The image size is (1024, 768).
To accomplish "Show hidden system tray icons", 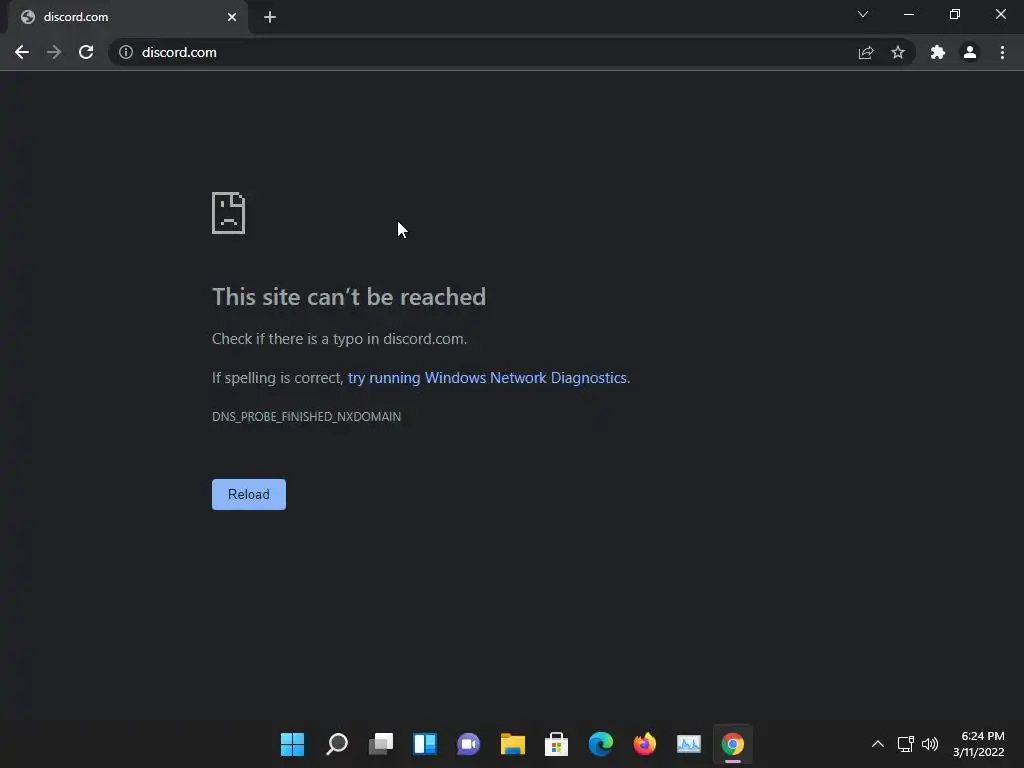I will tap(878, 744).
